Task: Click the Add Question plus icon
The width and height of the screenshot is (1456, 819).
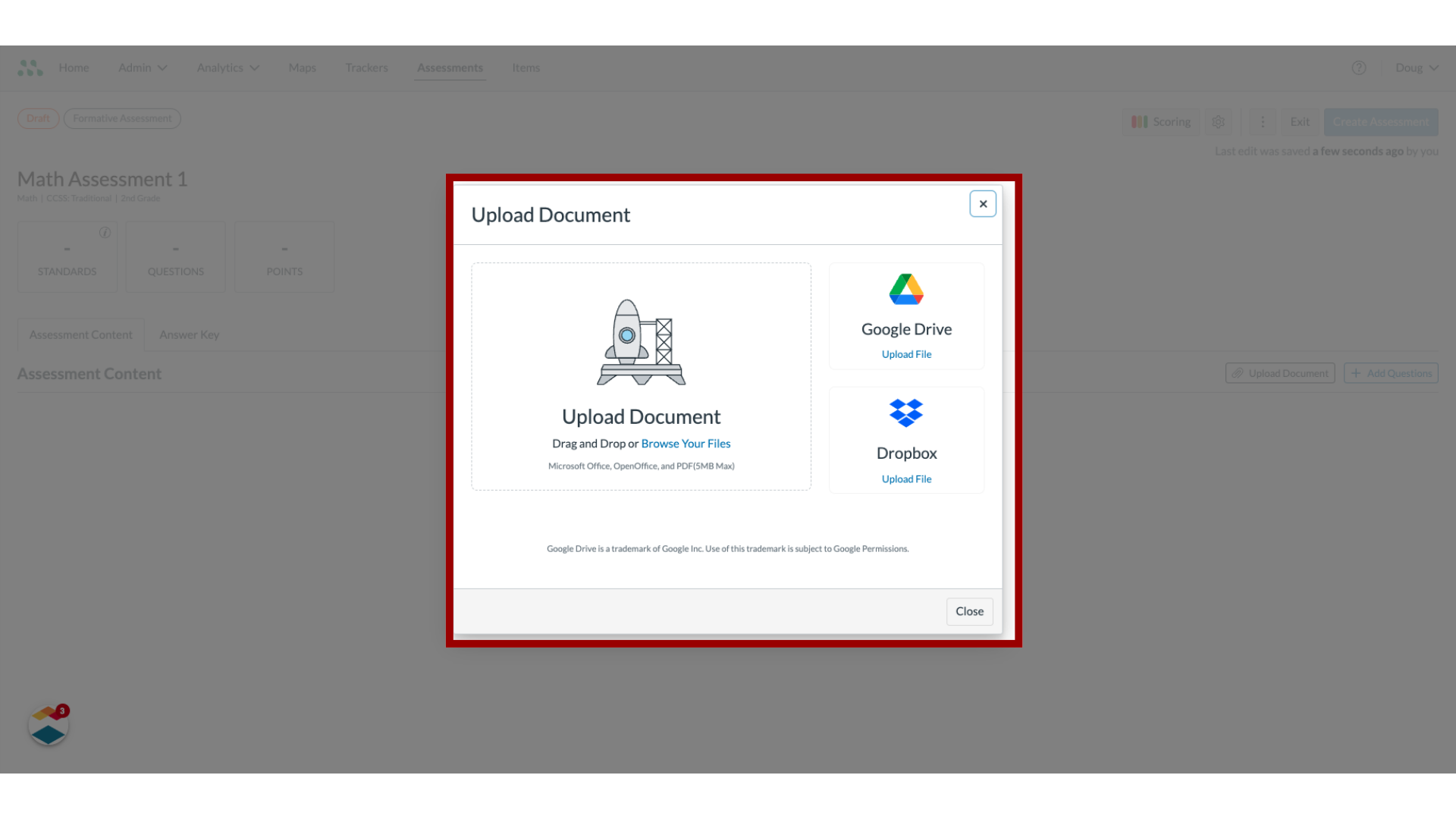Action: point(1357,373)
